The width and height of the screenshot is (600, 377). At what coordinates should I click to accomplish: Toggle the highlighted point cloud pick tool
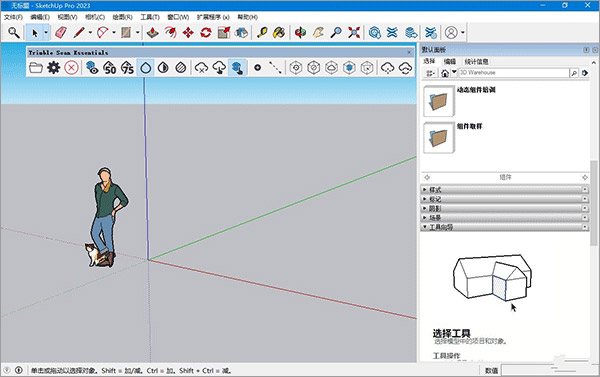pyautogui.click(x=237, y=68)
